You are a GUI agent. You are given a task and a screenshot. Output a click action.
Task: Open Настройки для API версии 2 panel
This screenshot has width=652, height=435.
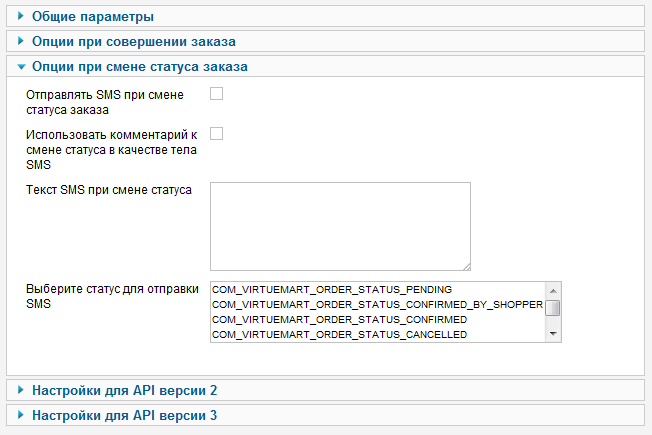coord(124,390)
